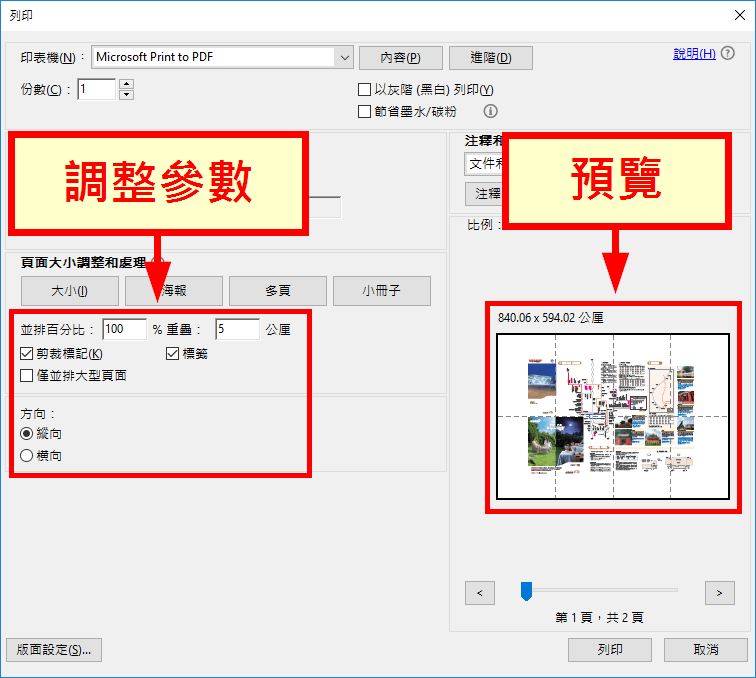
Task: Click the ink saving info icon
Action: [x=490, y=111]
